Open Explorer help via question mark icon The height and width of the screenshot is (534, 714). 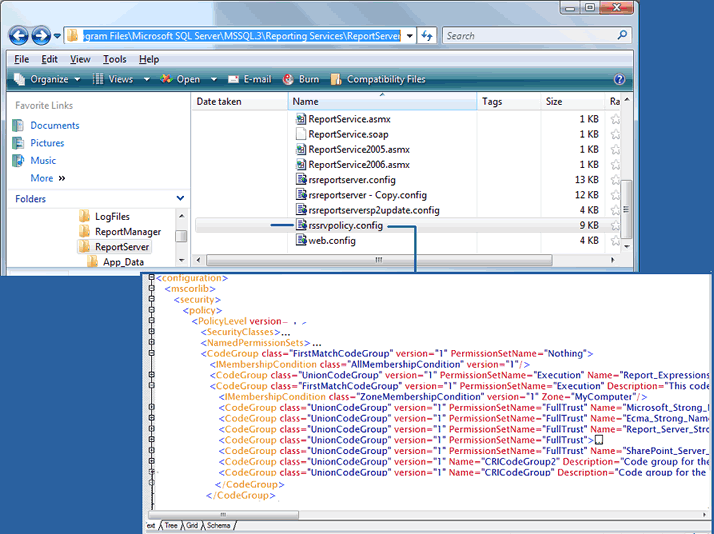619,79
